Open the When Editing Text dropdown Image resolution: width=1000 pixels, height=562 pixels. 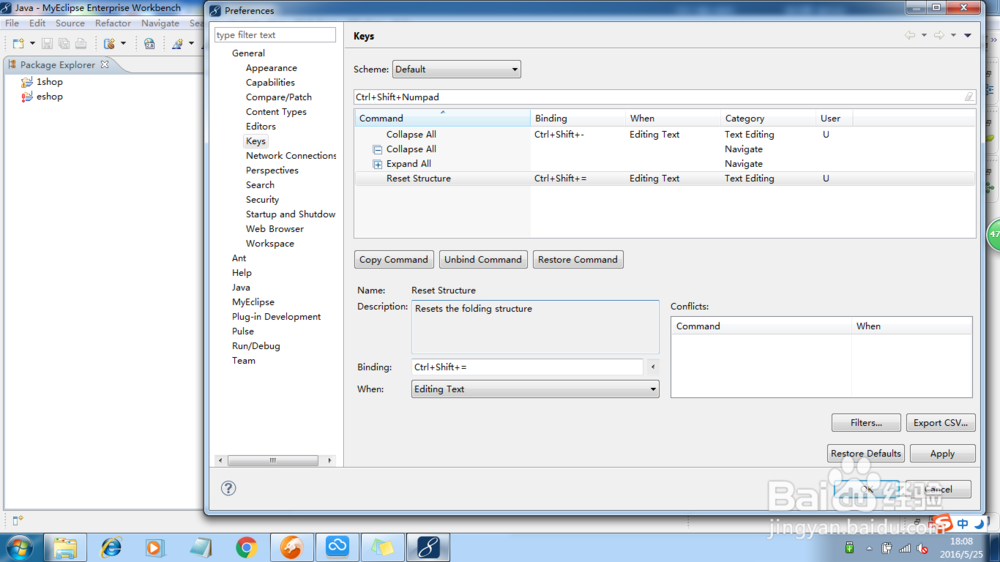coord(535,389)
